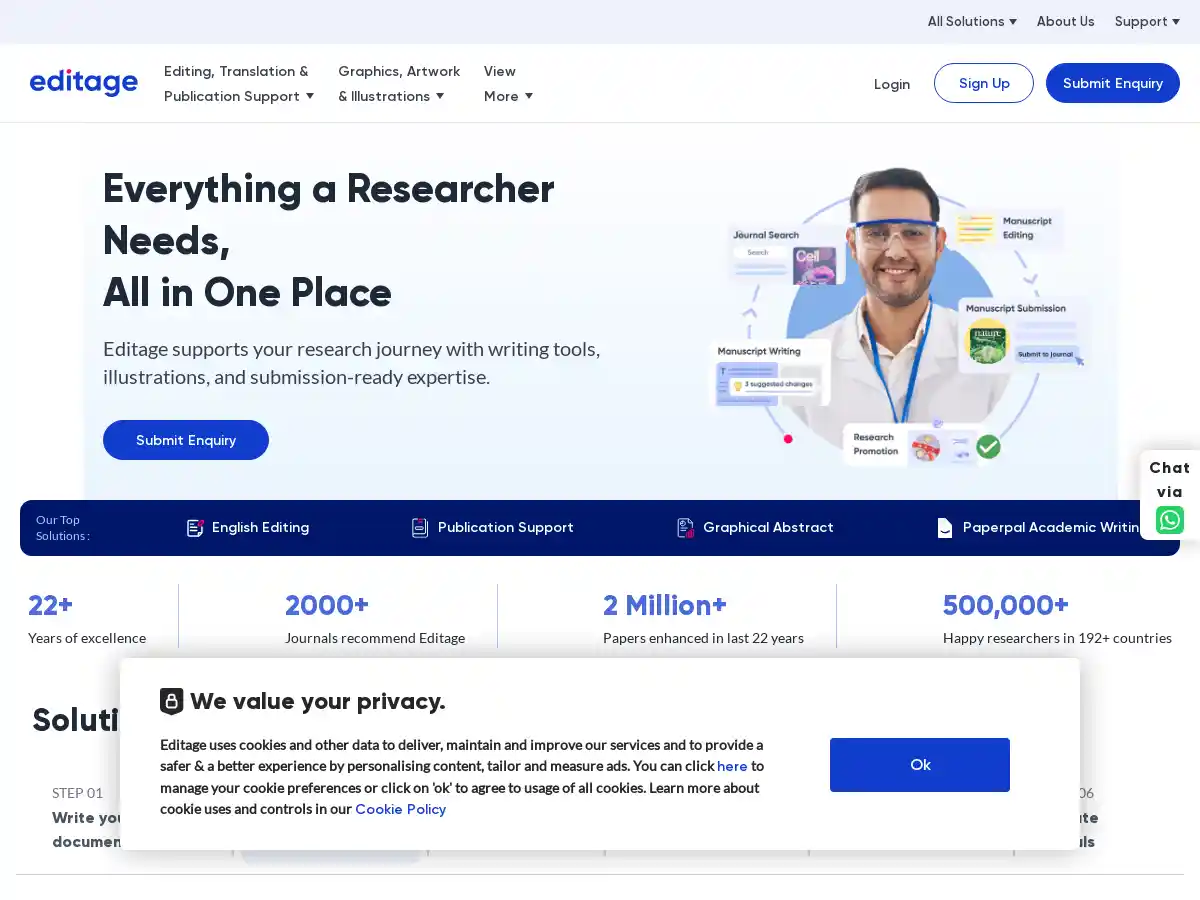Click the Graphical Abstract icon
The height and width of the screenshot is (900, 1200).
coord(685,528)
